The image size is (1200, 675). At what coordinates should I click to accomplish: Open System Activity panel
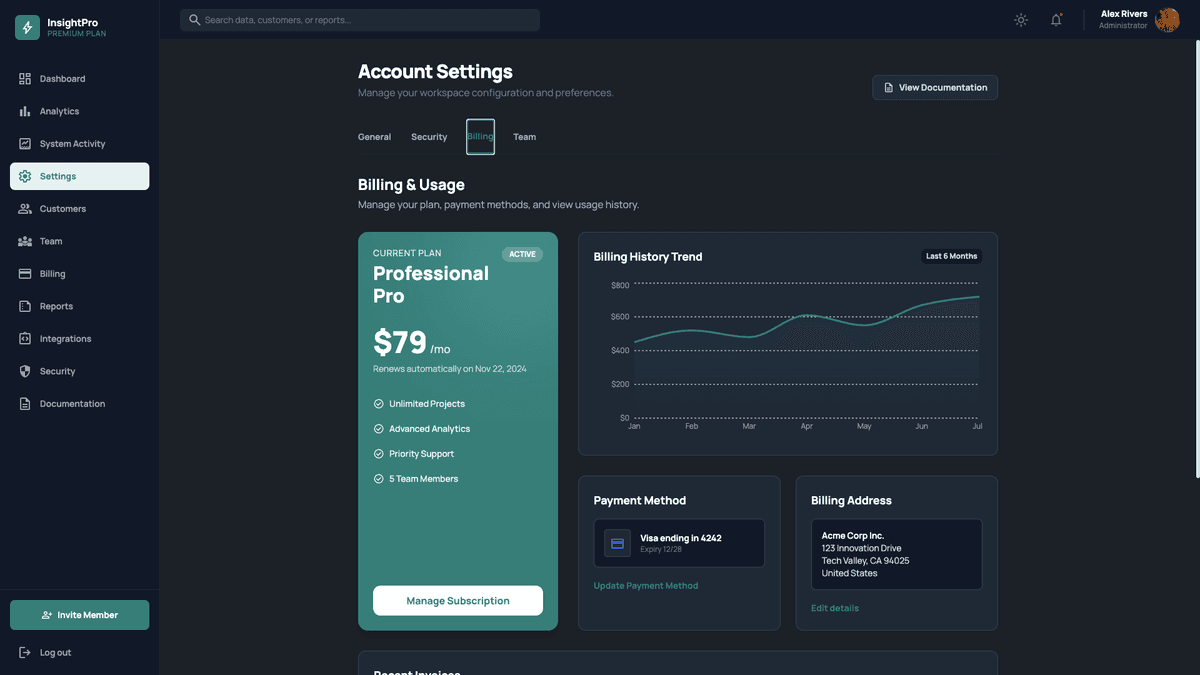24,143
